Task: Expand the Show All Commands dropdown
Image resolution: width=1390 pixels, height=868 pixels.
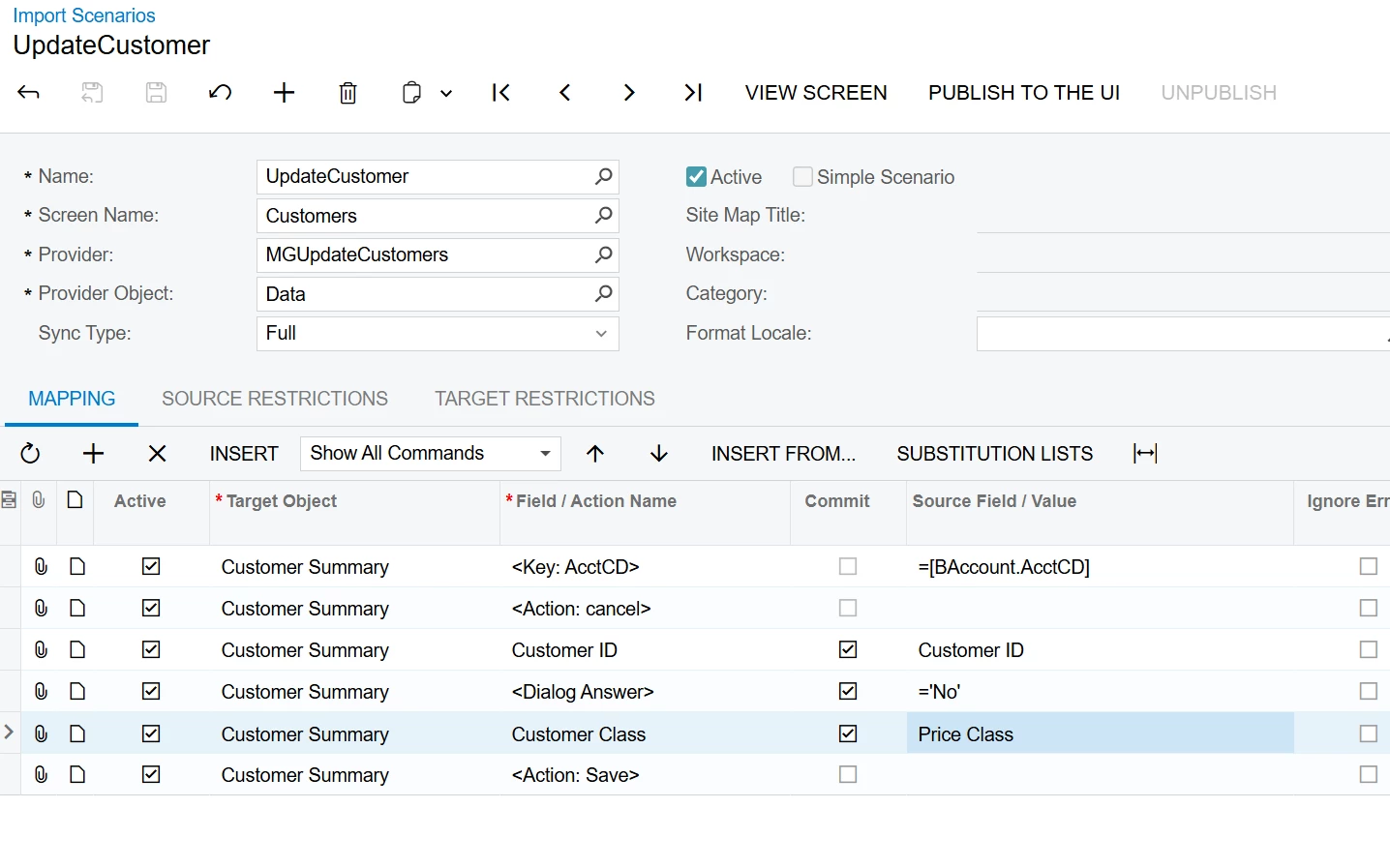Action: [x=545, y=454]
